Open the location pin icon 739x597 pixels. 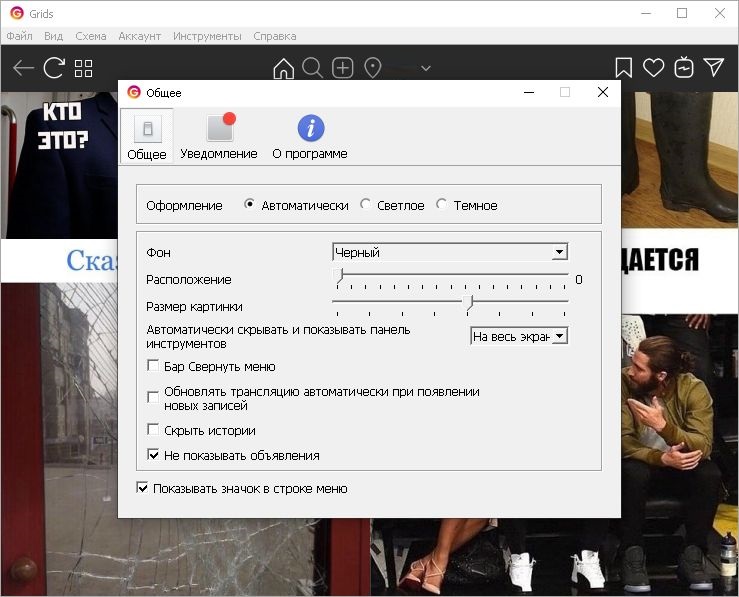[x=373, y=68]
